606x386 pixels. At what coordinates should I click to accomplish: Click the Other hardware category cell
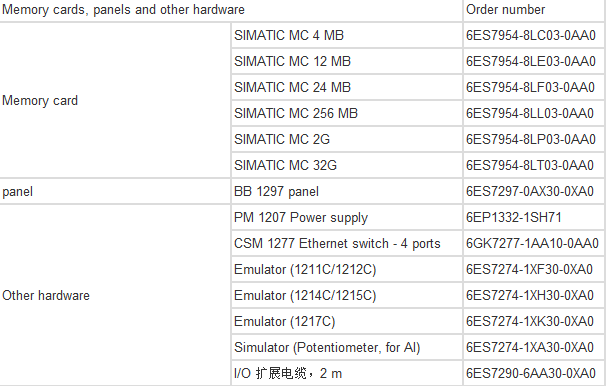(115, 296)
